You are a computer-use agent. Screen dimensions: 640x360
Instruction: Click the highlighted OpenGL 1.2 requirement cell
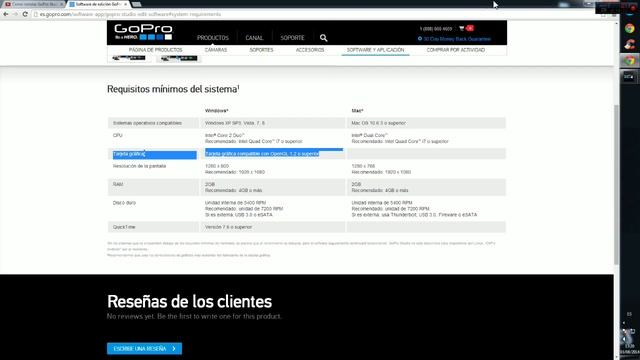(x=262, y=154)
